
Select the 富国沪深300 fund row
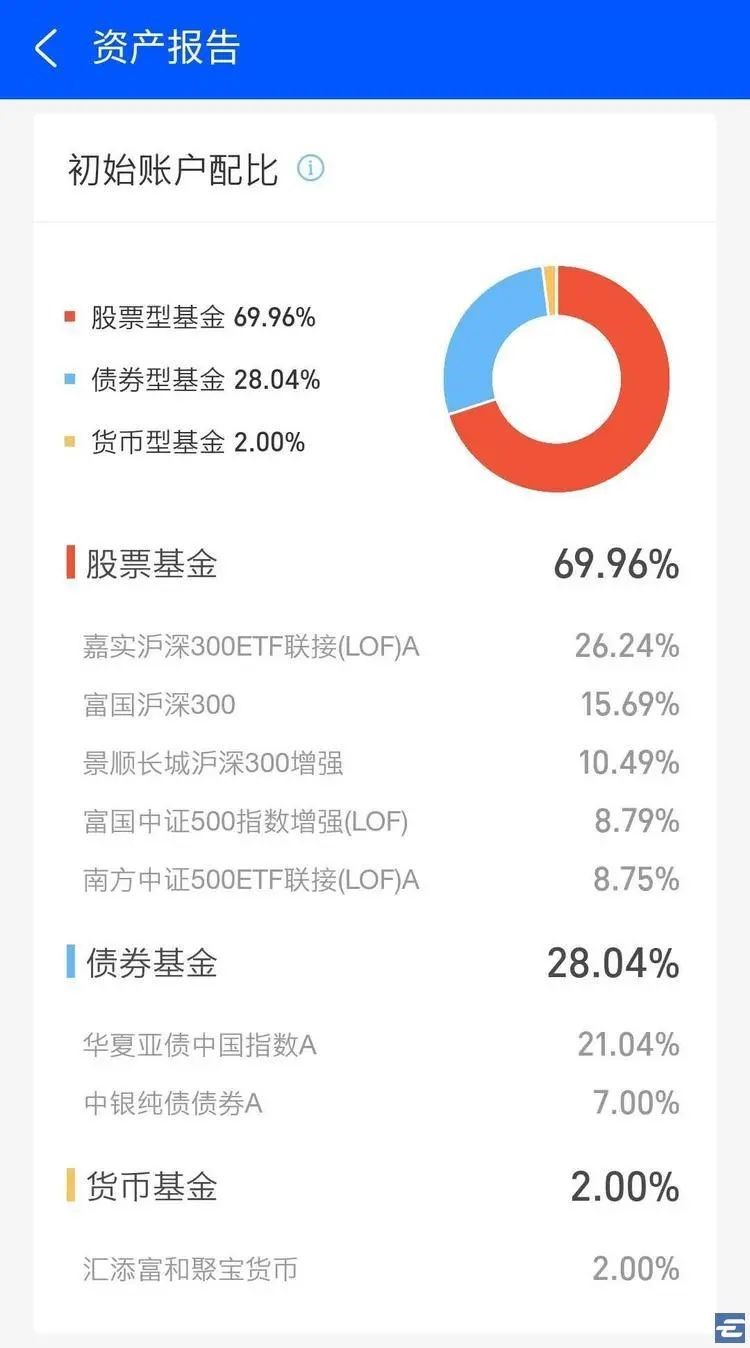[x=160, y=705]
